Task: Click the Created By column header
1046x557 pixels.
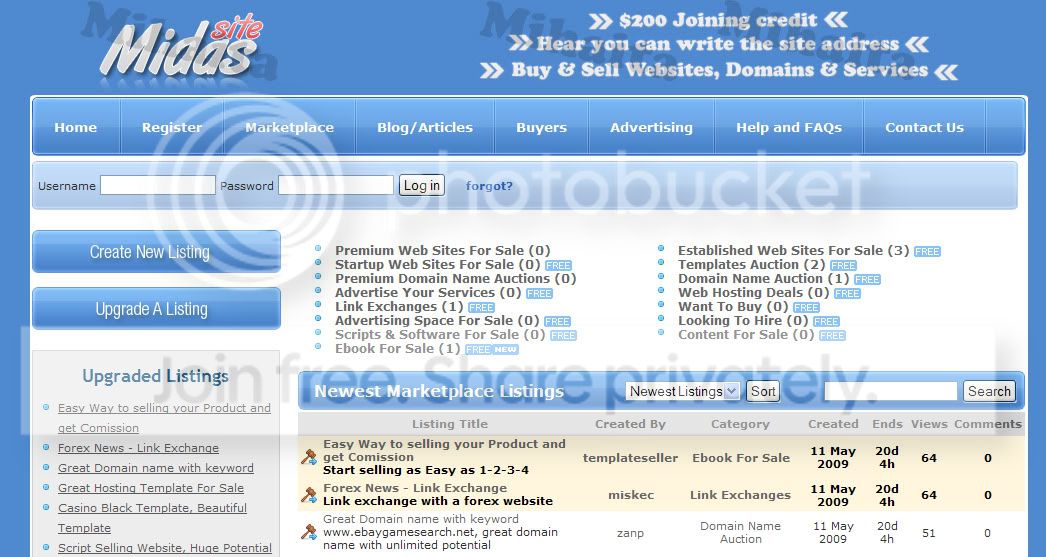Action: coord(630,424)
